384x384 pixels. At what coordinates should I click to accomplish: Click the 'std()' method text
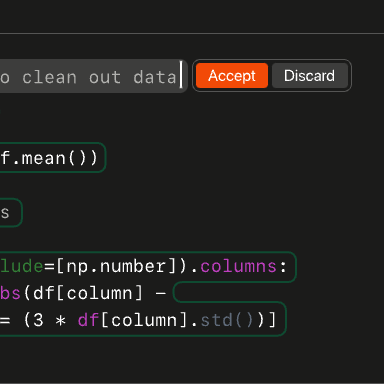[x=228, y=320]
